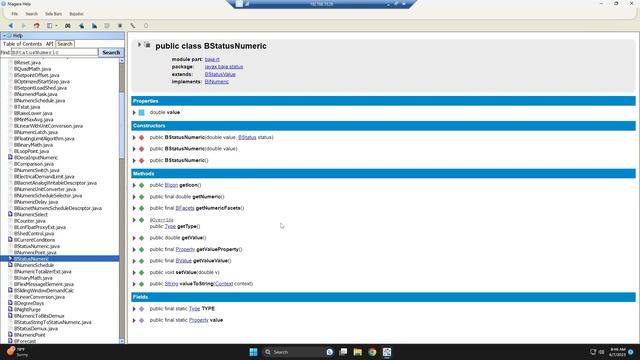
Task: Open the BStatus link in first constructor
Action: [x=247, y=138]
